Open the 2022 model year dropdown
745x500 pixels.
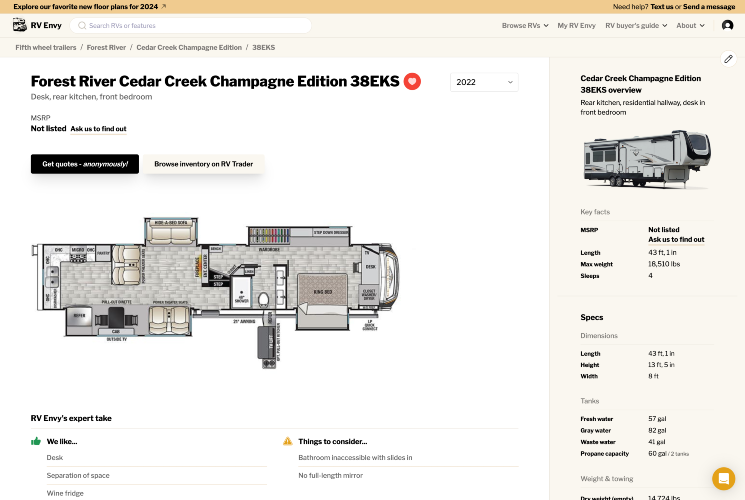pyautogui.click(x=484, y=82)
